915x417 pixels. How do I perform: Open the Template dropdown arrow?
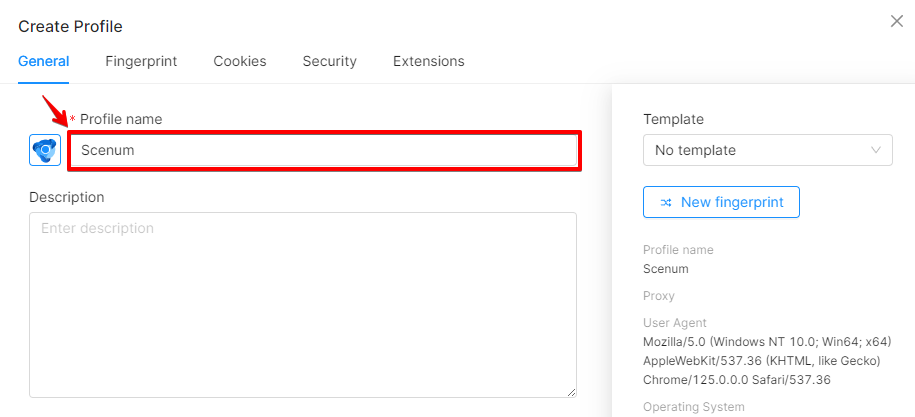(x=875, y=150)
